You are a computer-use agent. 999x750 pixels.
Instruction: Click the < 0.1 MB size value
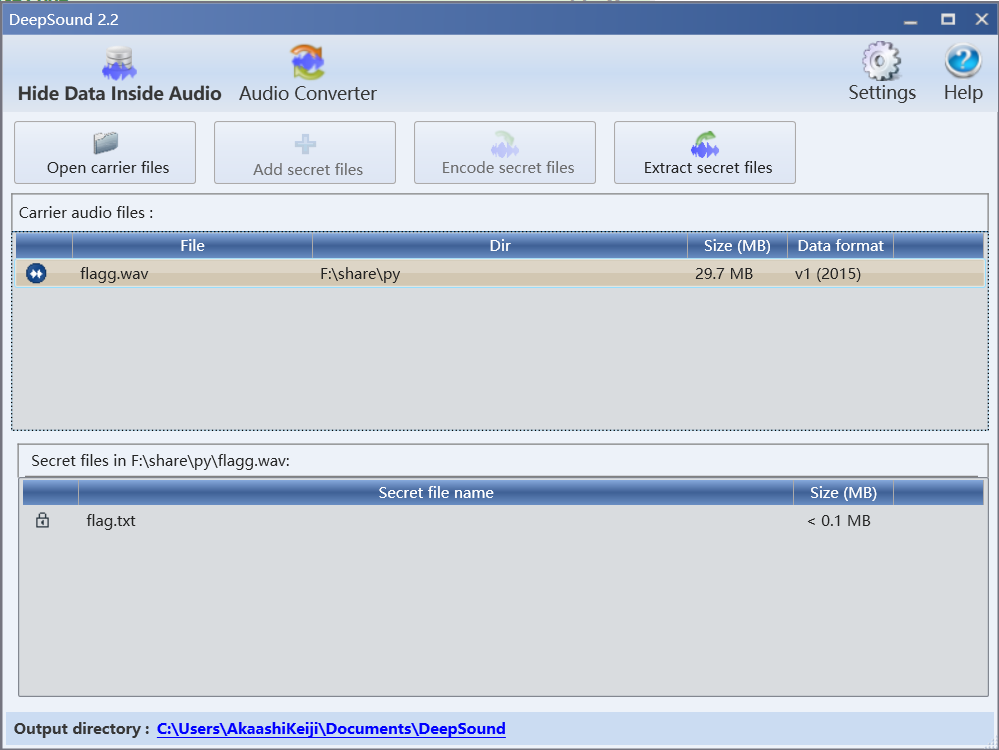838,521
